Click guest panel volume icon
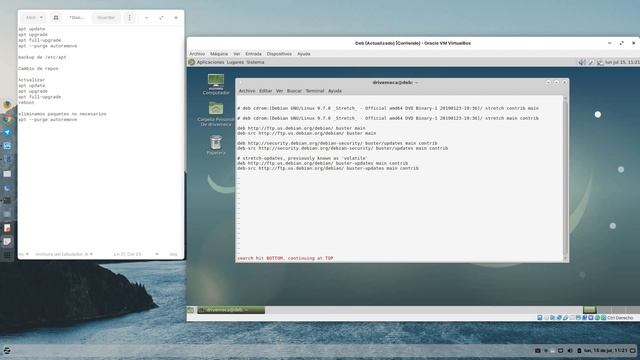This screenshot has width=640, height=360. click(582, 62)
